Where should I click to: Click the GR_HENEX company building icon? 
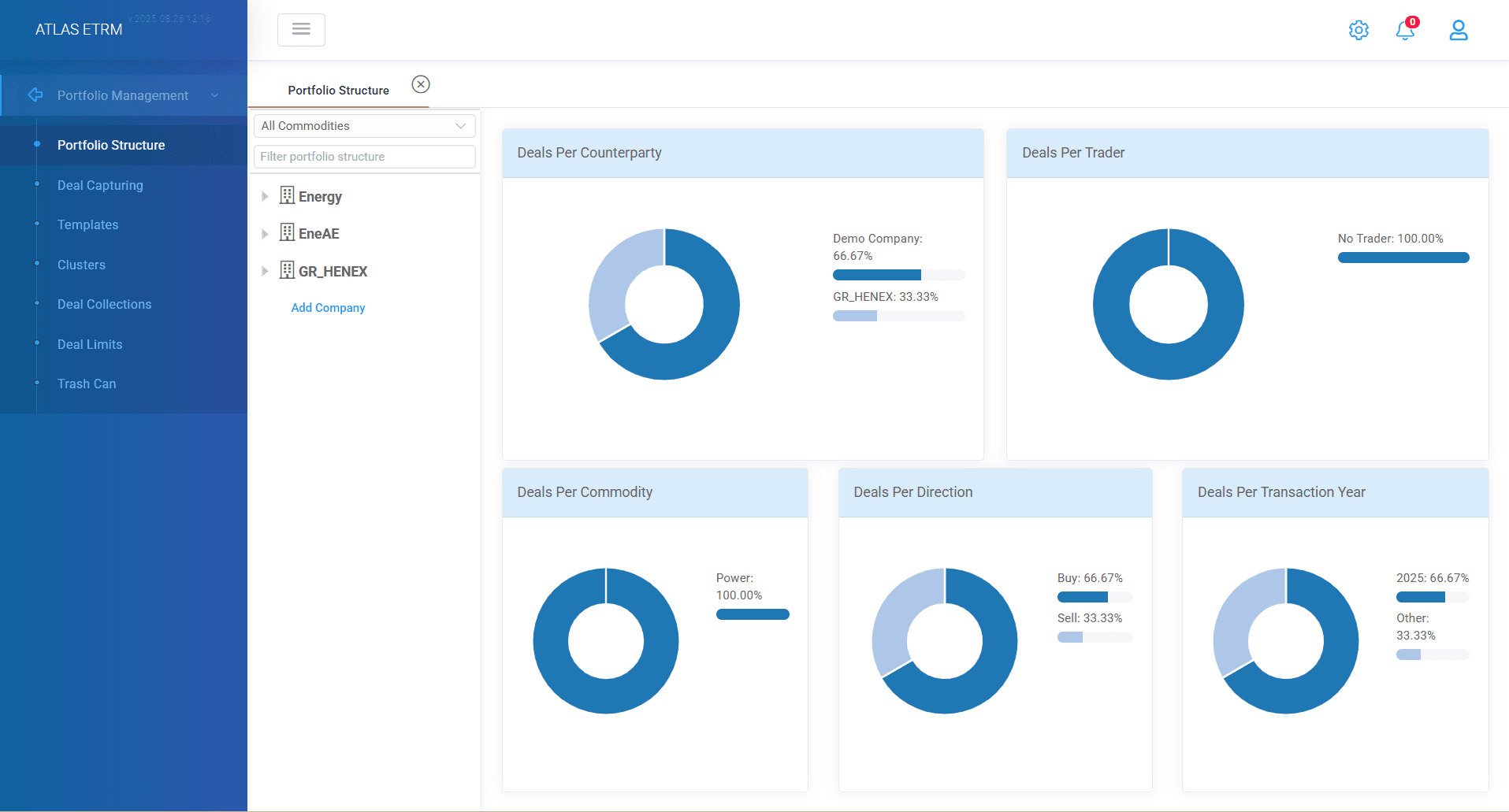point(287,270)
